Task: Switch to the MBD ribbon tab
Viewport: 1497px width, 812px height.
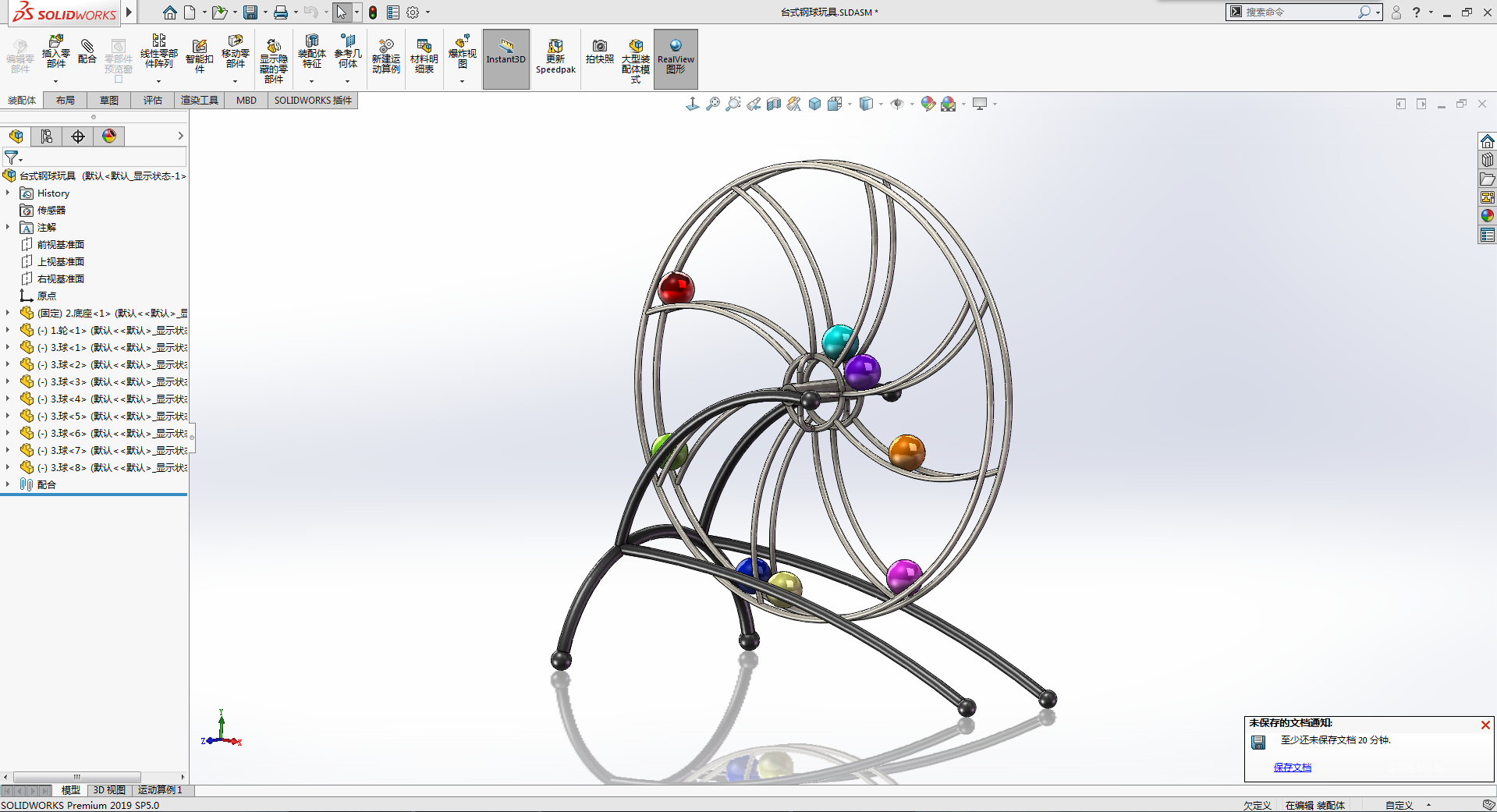Action: (247, 100)
